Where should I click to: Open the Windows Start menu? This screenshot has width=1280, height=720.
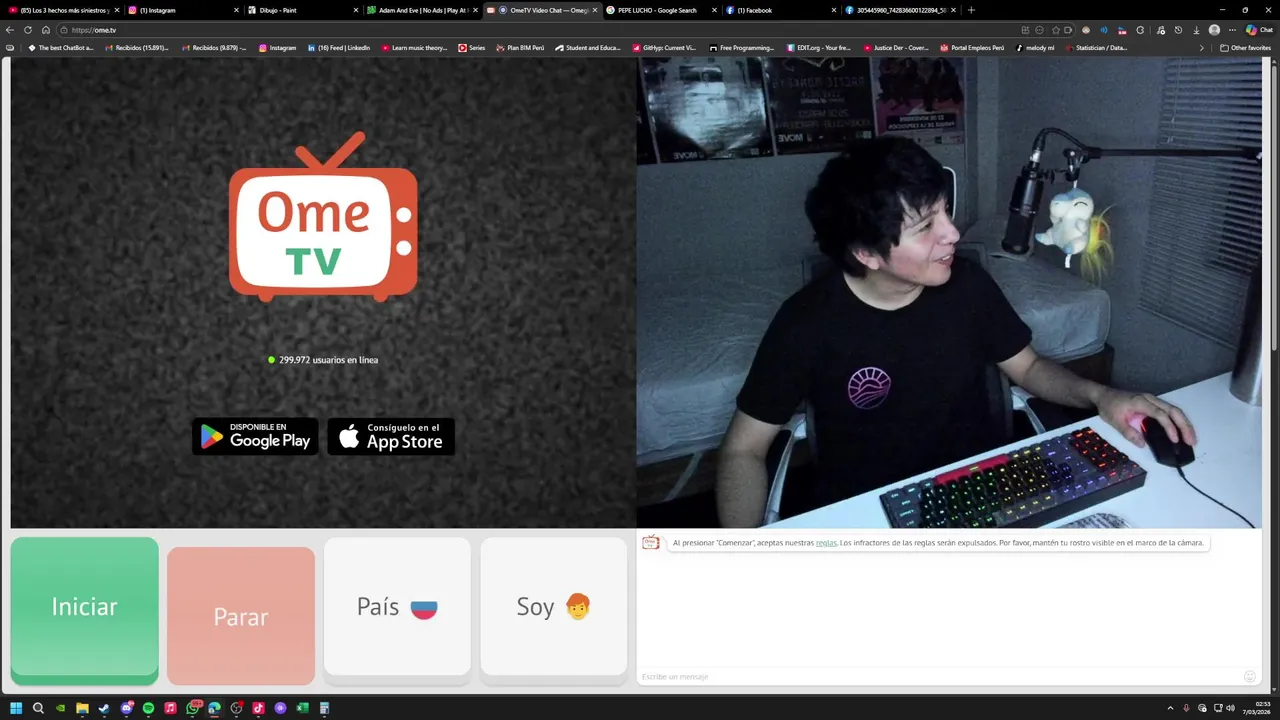(x=16, y=708)
